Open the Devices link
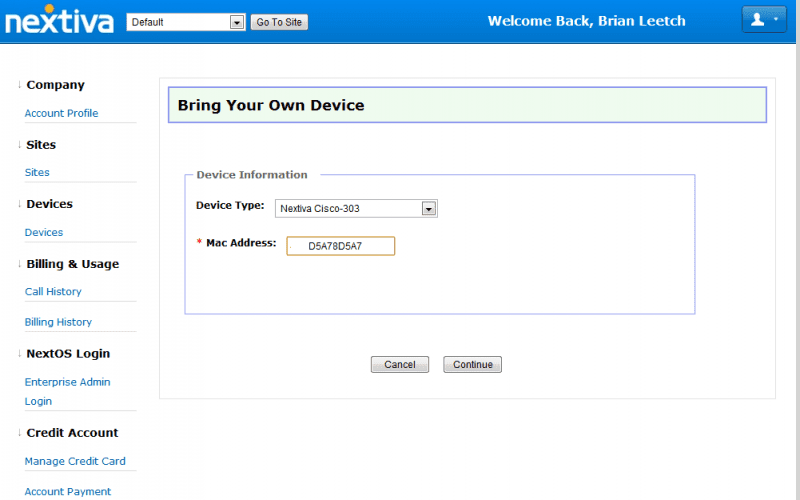This screenshot has width=800, height=500. (44, 232)
